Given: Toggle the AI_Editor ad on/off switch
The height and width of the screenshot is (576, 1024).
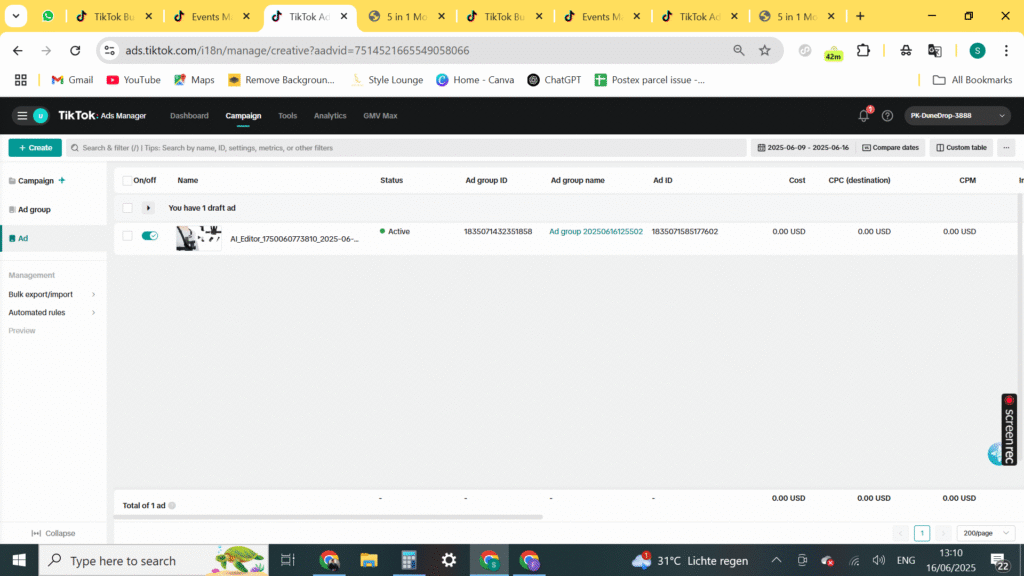Looking at the screenshot, I should click(x=150, y=236).
